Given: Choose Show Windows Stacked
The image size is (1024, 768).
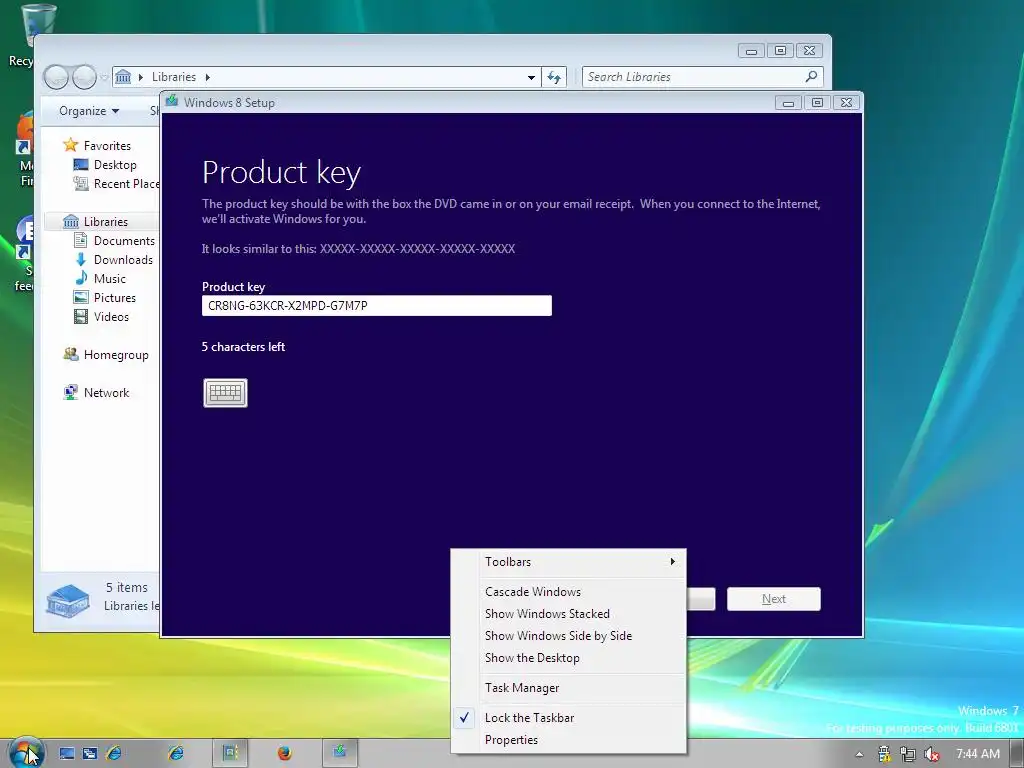Looking at the screenshot, I should tap(568, 614).
